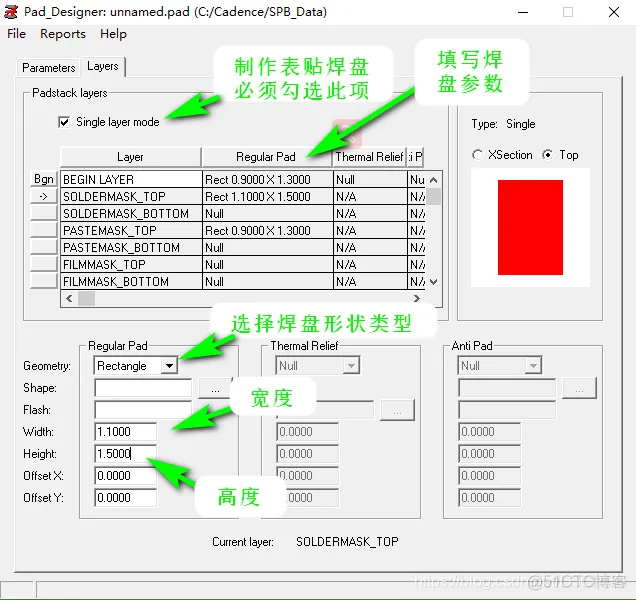Image resolution: width=636 pixels, height=600 pixels.
Task: Select the XSection radio button
Action: (477, 155)
